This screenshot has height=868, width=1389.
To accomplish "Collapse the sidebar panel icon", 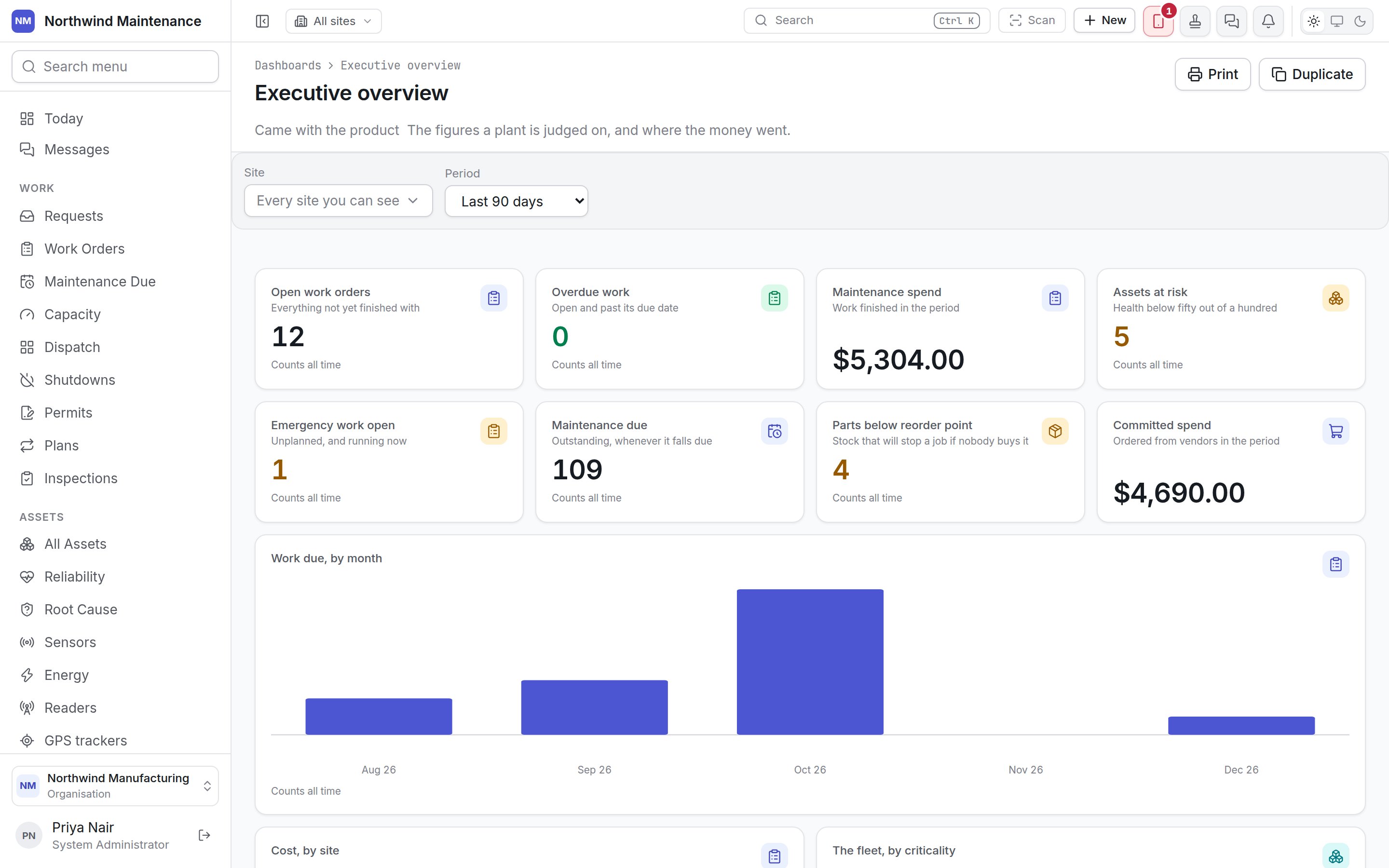I will point(262,21).
